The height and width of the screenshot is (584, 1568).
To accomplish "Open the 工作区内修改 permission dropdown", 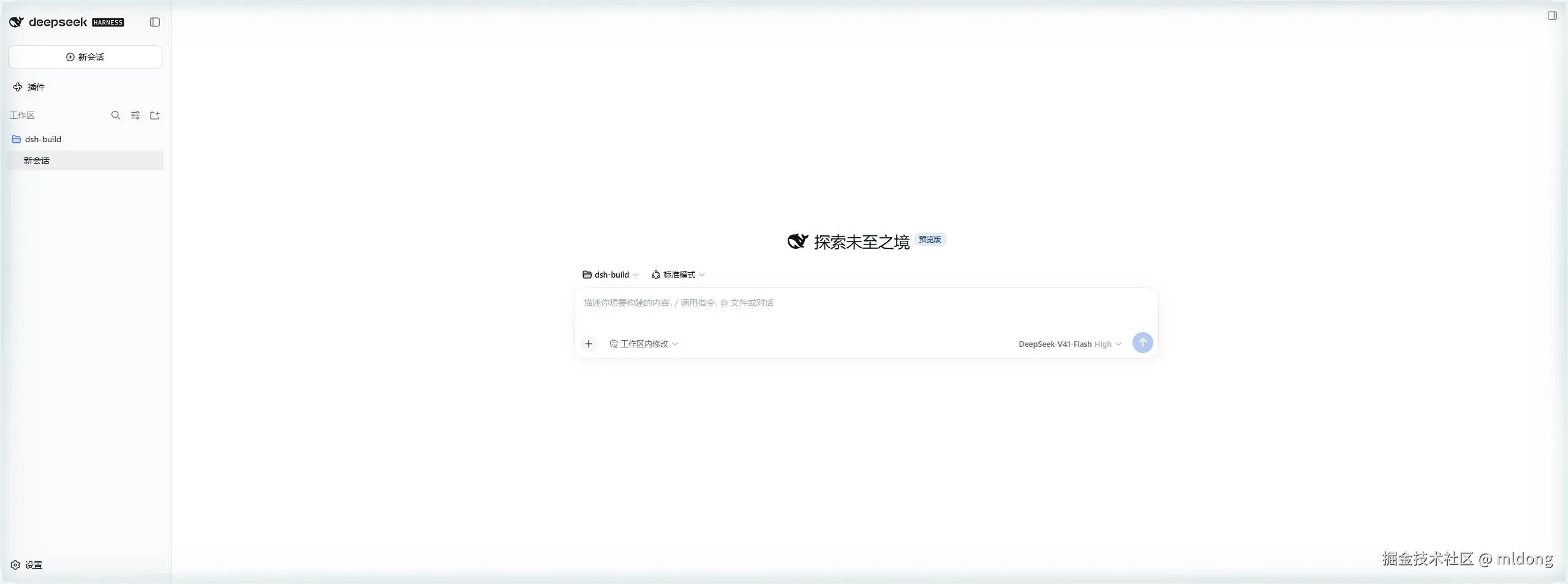I will pyautogui.click(x=644, y=344).
